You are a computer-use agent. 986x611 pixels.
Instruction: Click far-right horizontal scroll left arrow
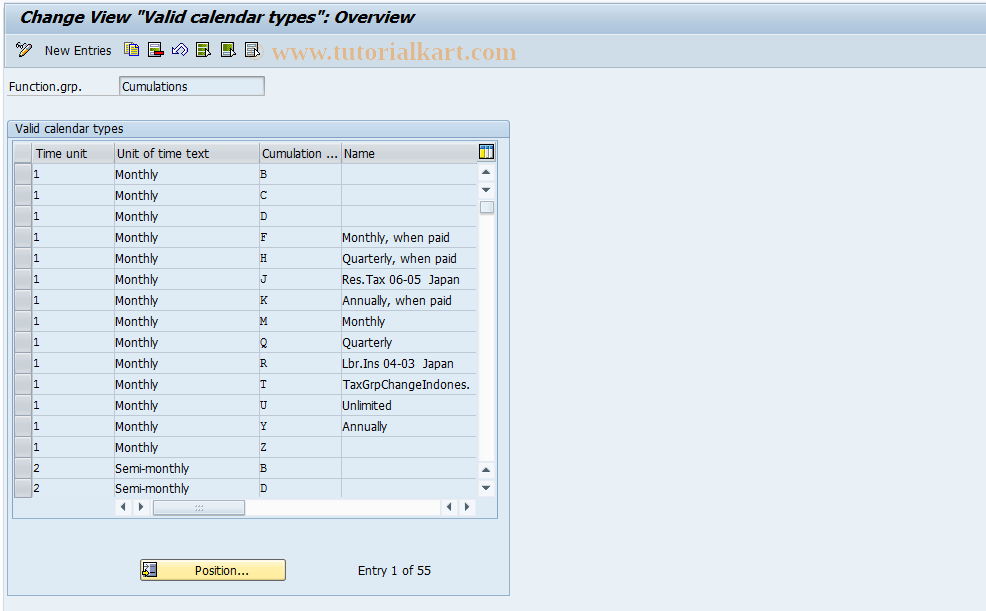coord(448,507)
